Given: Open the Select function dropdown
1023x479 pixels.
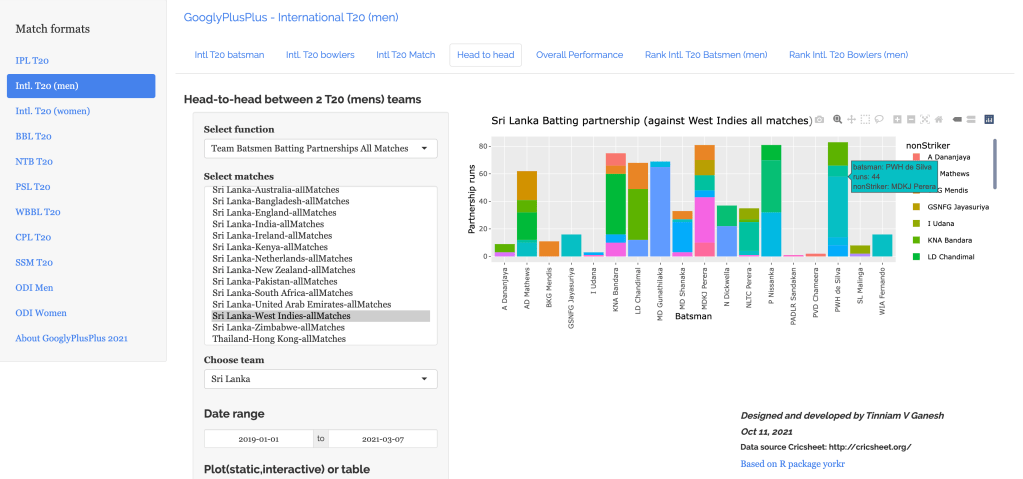Looking at the screenshot, I should (x=320, y=149).
